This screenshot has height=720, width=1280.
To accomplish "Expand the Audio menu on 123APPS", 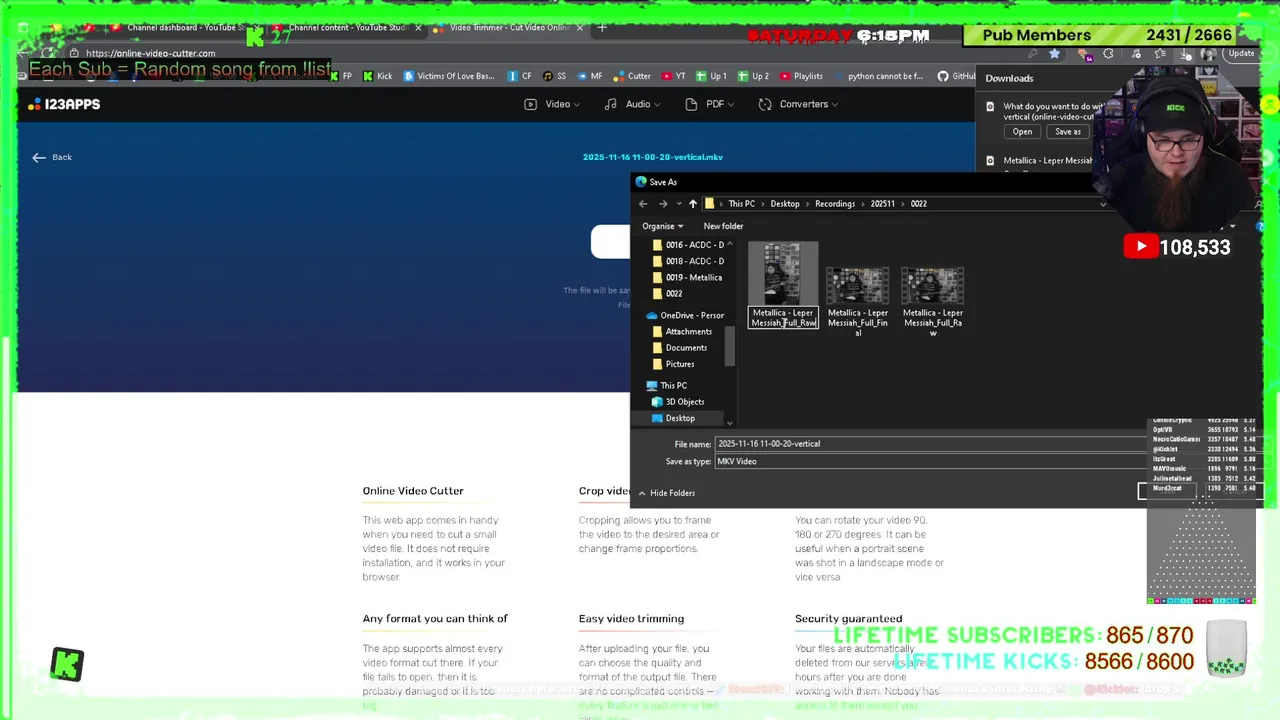I will (x=632, y=104).
